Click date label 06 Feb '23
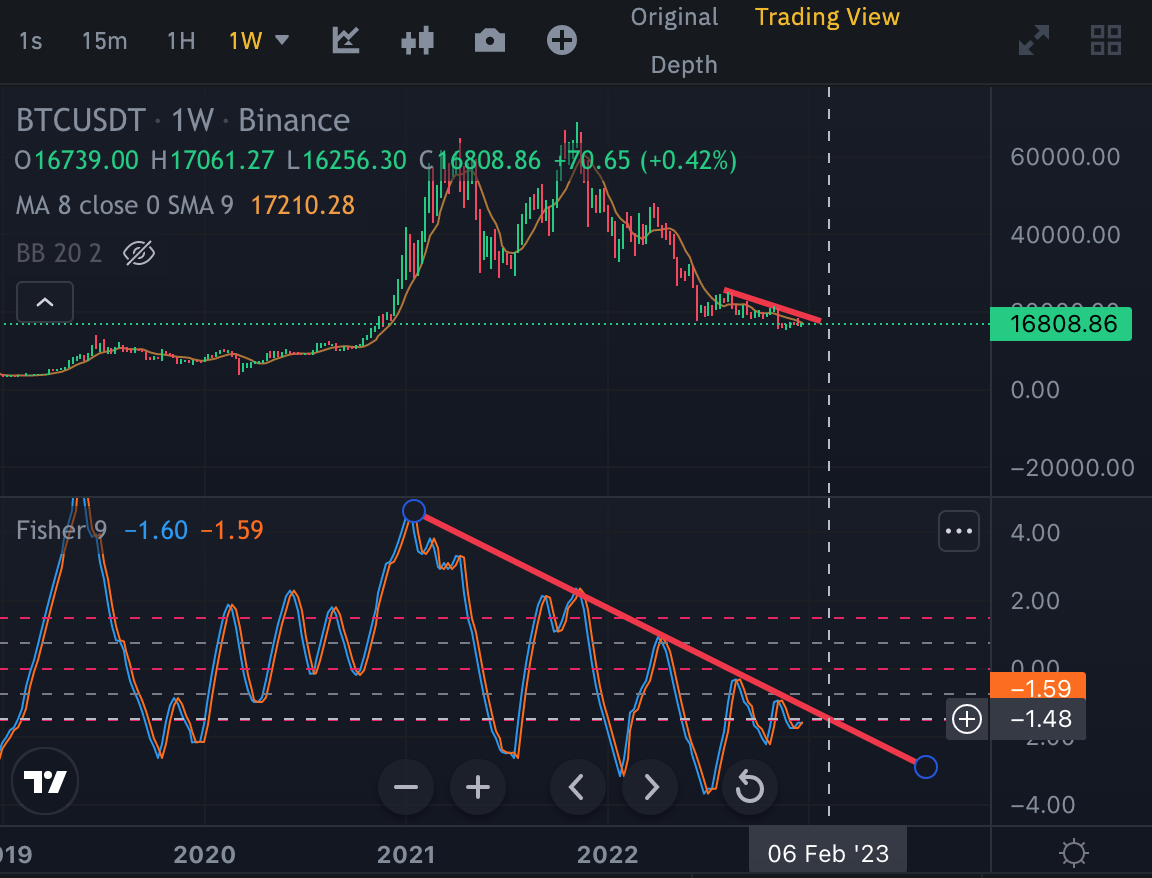This screenshot has width=1152, height=878. coord(828,853)
